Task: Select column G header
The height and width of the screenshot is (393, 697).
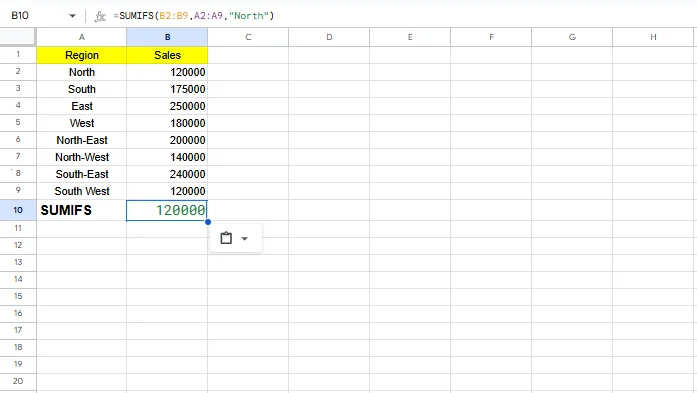Action: pyautogui.click(x=572, y=37)
